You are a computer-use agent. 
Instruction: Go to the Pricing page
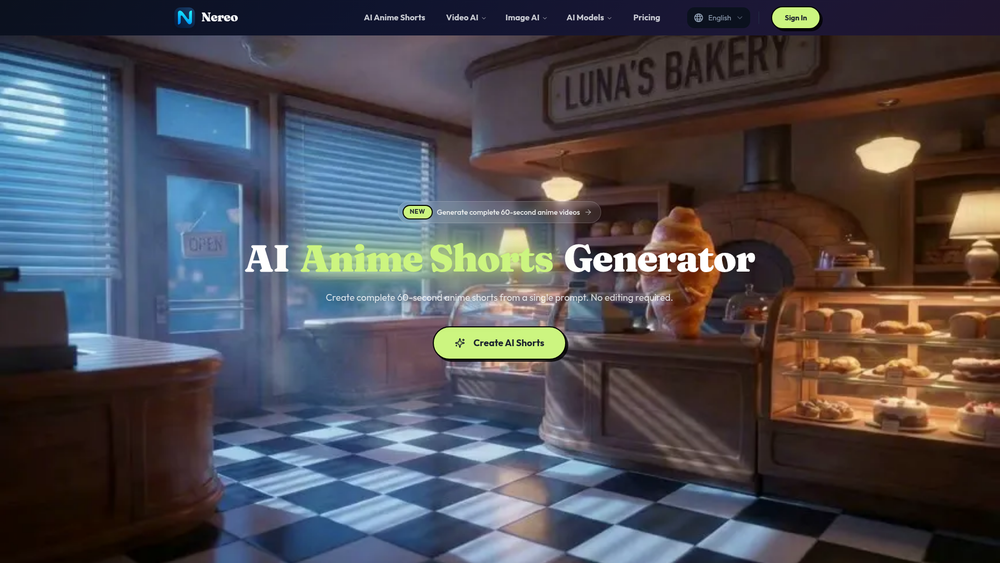[647, 18]
